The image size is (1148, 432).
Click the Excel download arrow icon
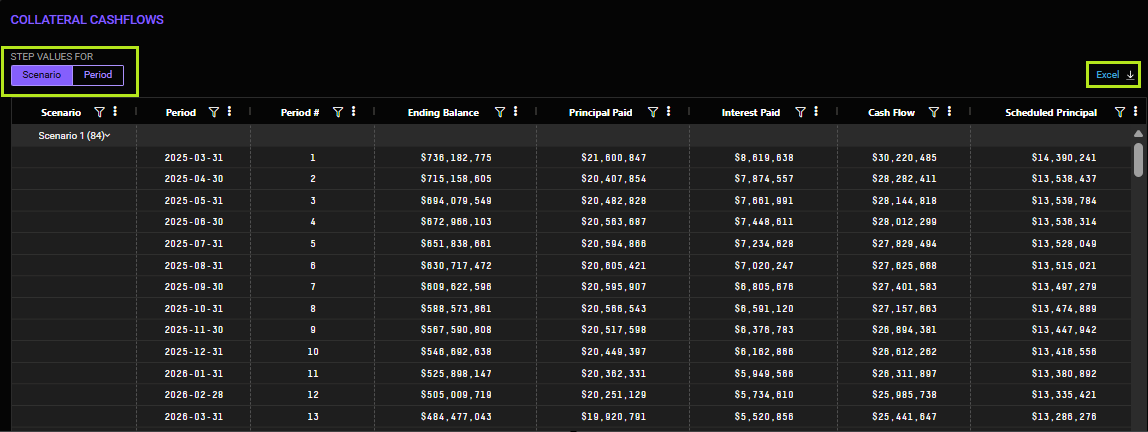[1130, 75]
